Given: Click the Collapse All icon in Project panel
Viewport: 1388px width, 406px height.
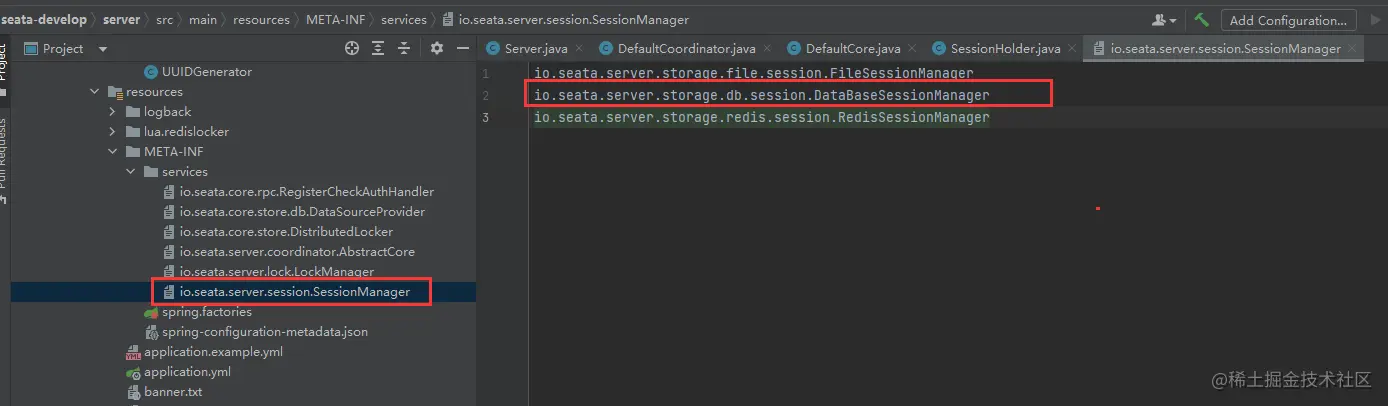Looking at the screenshot, I should (404, 48).
